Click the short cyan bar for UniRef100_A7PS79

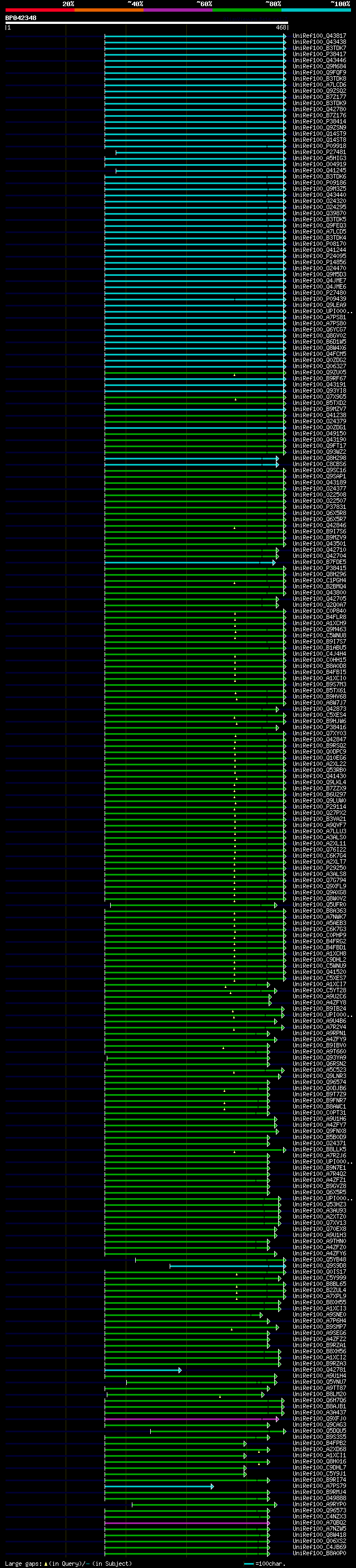[160, 1486]
